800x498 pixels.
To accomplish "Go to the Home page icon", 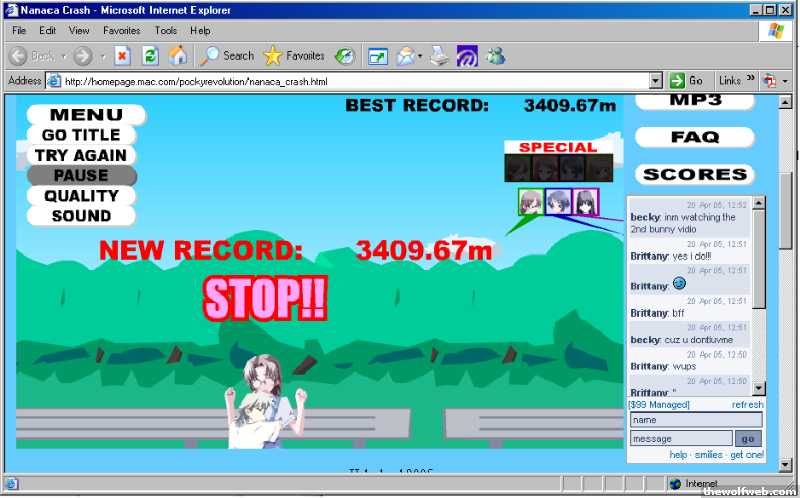I will [x=178, y=56].
